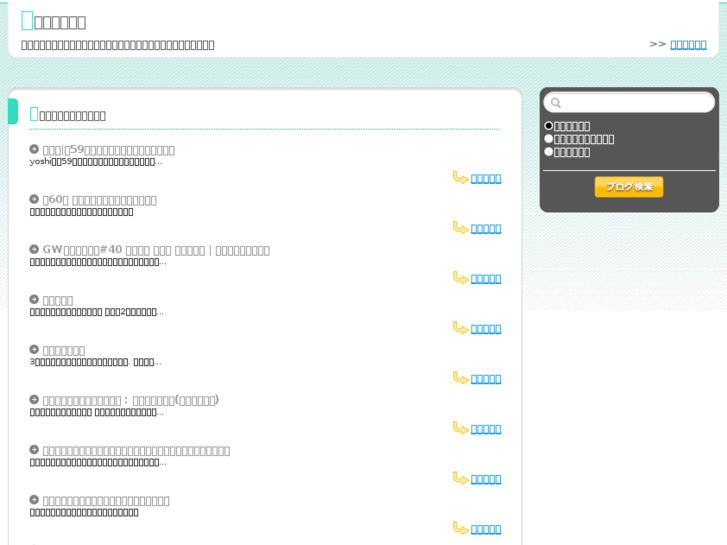This screenshot has width=727, height=545.
Task: Open the header link after the >> marks
Action: (x=688, y=45)
